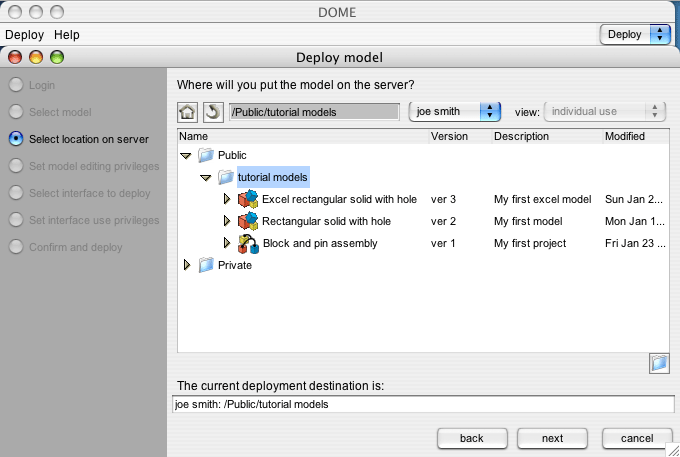Click the Block and pin assembly project icon
680x457 pixels.
click(x=248, y=243)
